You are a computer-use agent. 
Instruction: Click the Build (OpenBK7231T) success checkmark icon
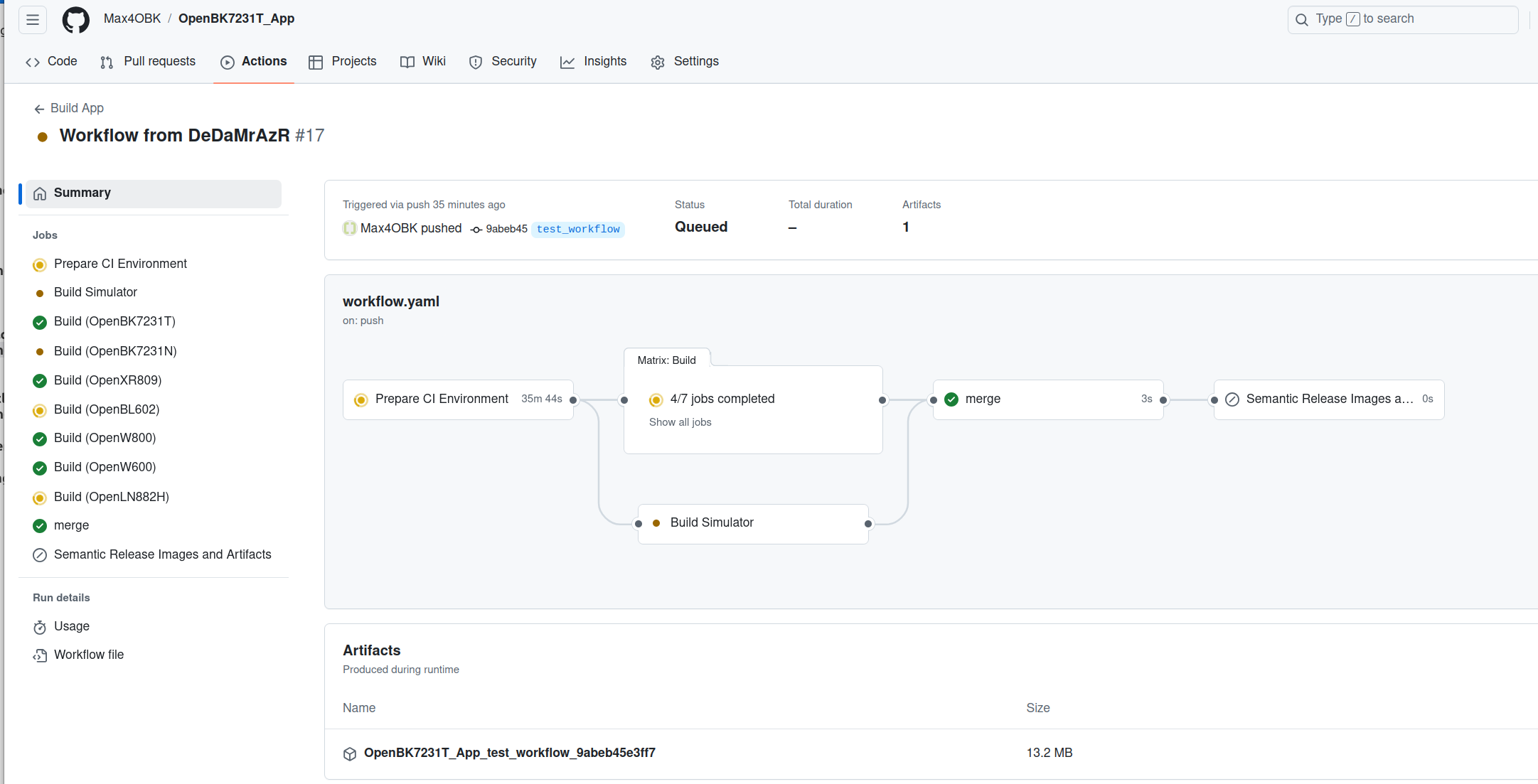[40, 322]
